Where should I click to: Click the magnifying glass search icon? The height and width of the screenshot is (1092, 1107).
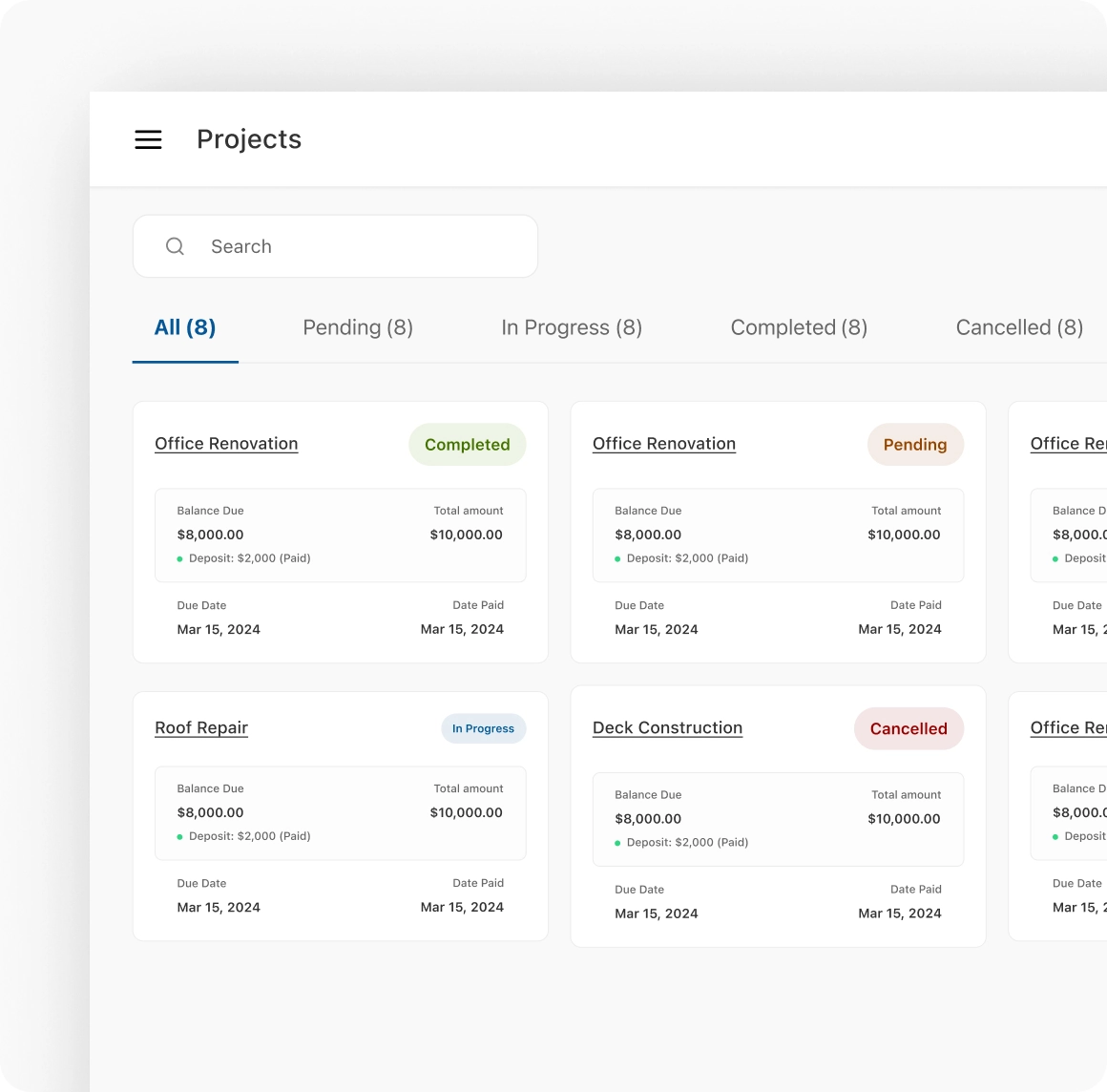coord(175,246)
